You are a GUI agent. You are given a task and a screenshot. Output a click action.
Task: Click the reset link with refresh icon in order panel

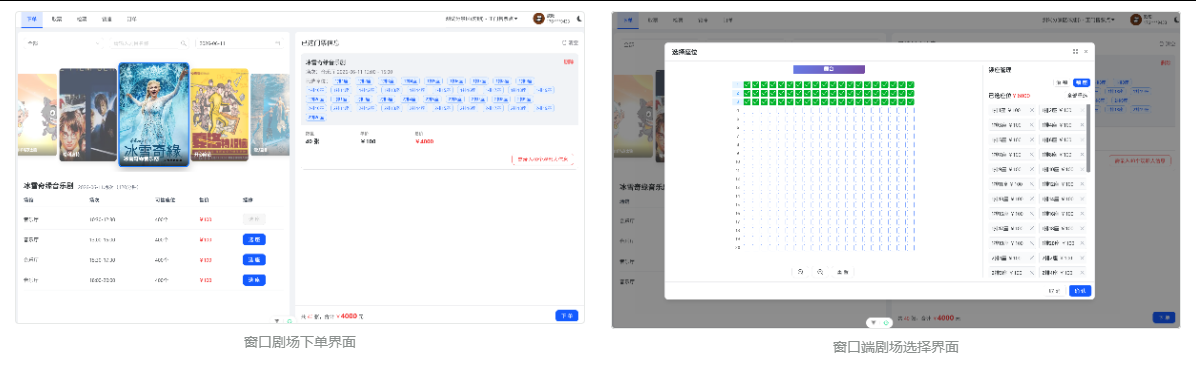click(569, 44)
